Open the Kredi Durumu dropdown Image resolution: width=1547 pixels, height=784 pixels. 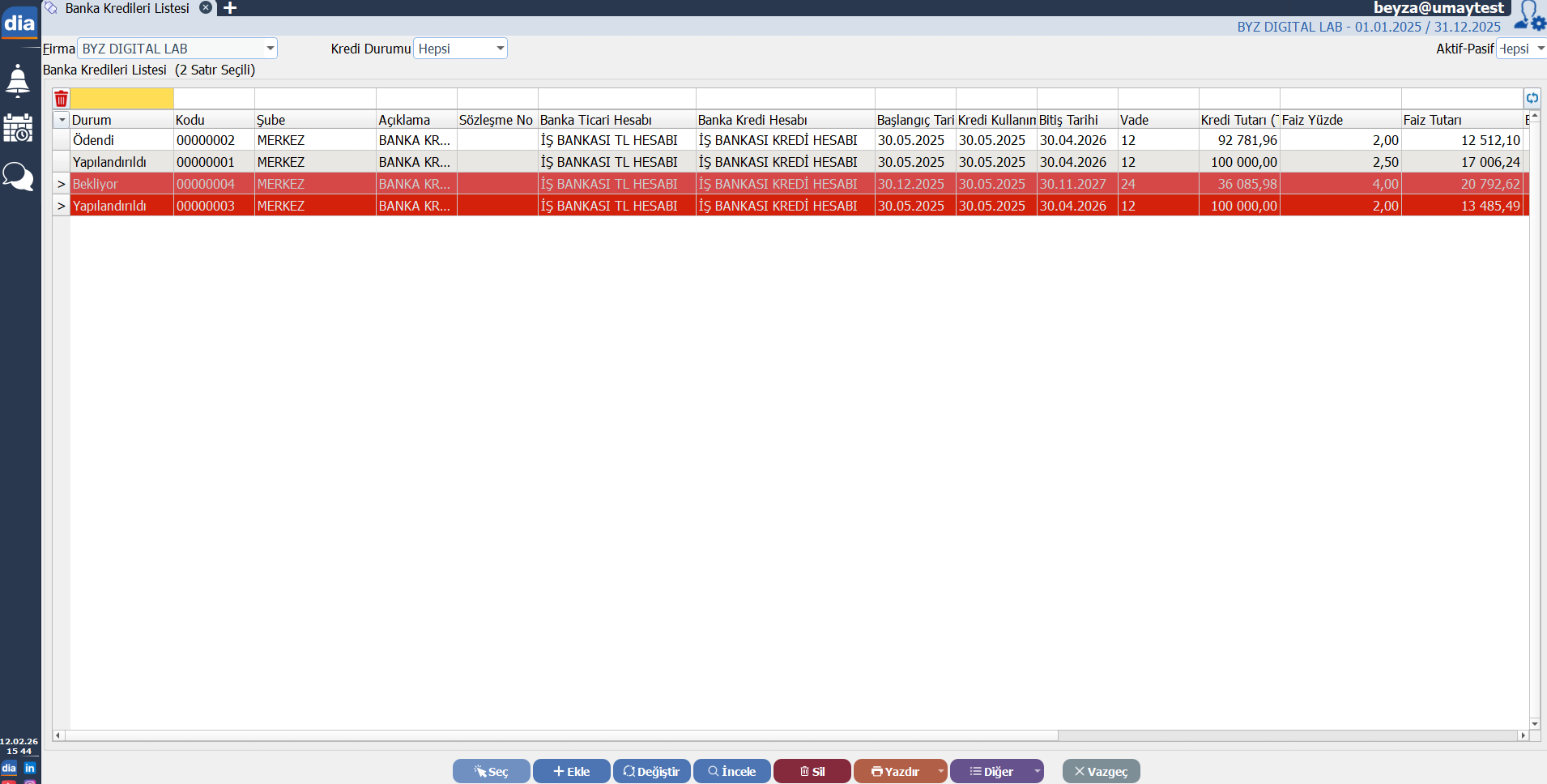click(500, 49)
